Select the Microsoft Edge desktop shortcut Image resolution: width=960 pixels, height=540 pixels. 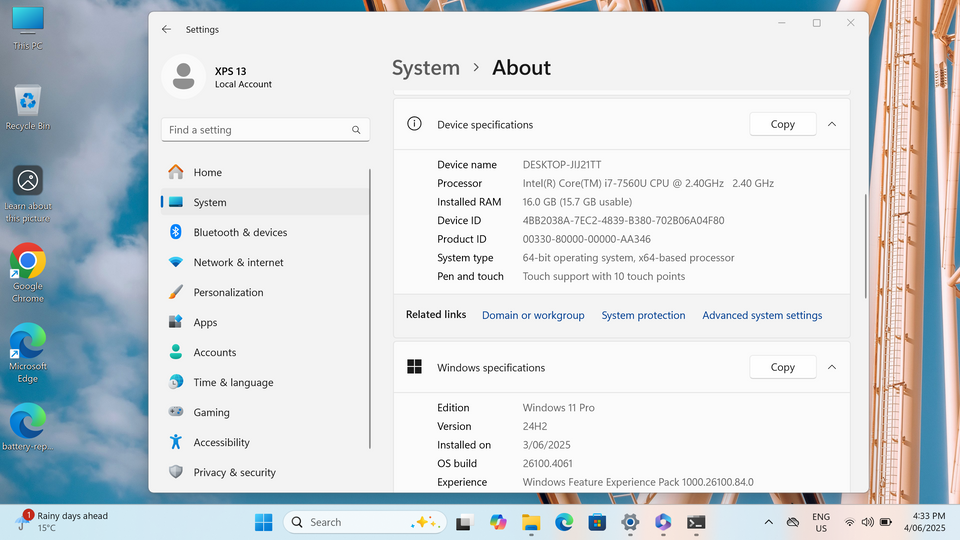(28, 353)
